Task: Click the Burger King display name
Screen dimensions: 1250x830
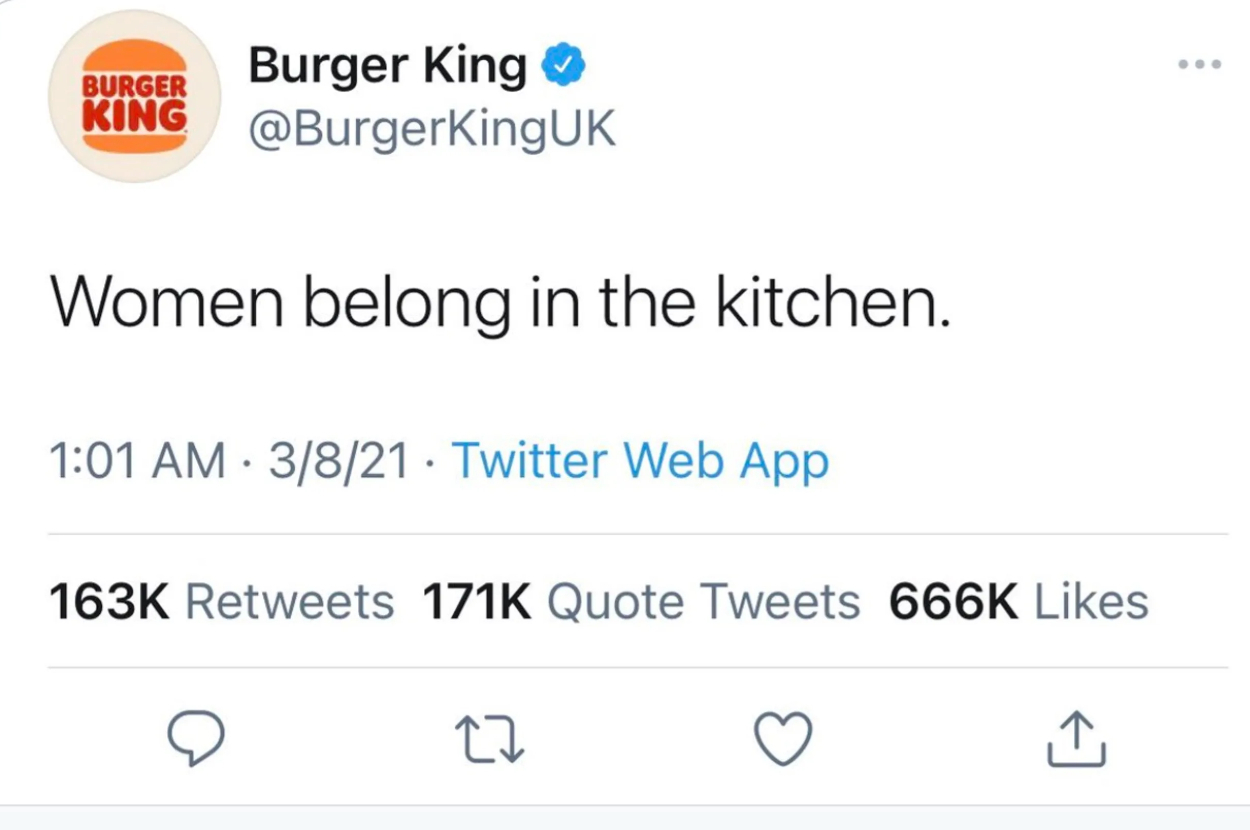Action: [x=387, y=67]
